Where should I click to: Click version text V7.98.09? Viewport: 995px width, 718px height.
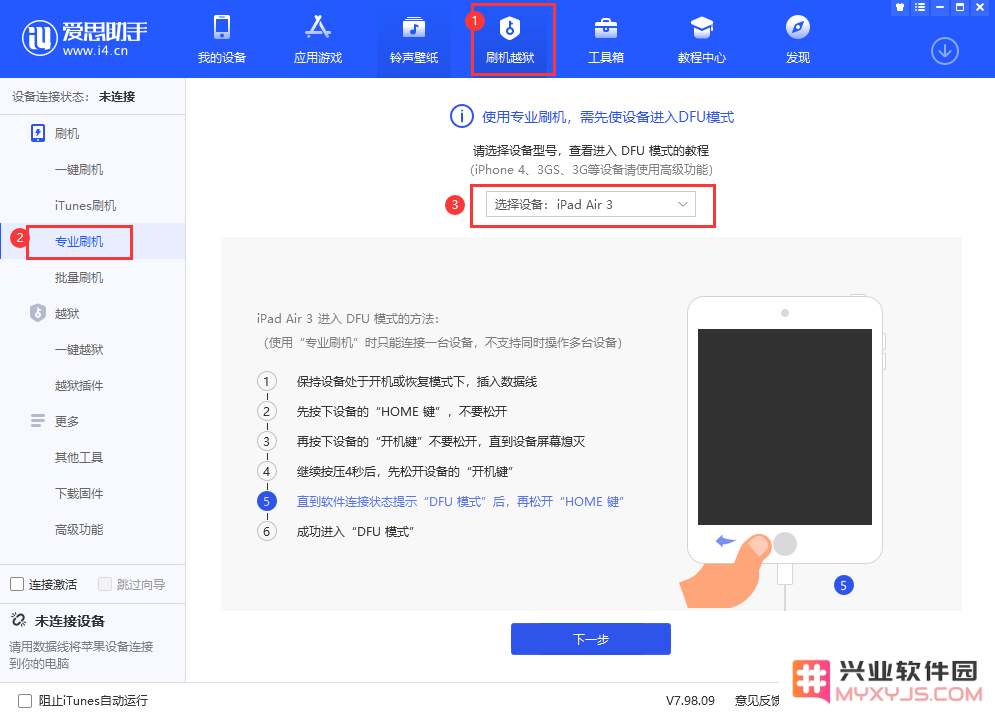click(690, 701)
